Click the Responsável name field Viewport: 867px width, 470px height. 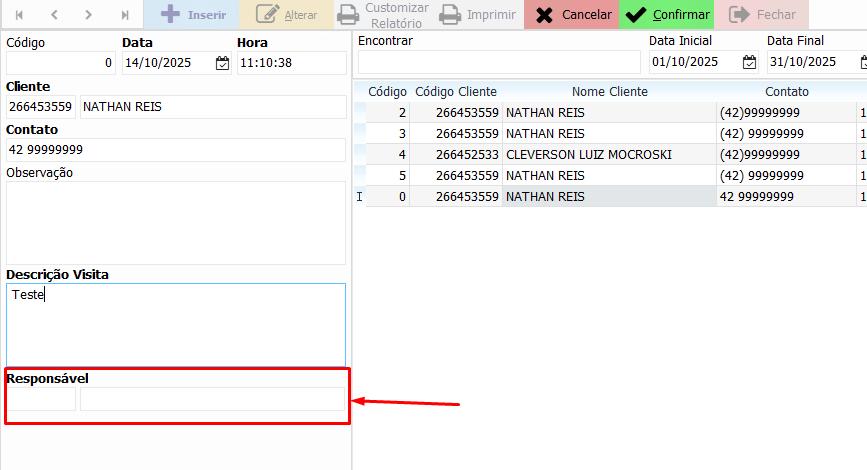point(212,399)
